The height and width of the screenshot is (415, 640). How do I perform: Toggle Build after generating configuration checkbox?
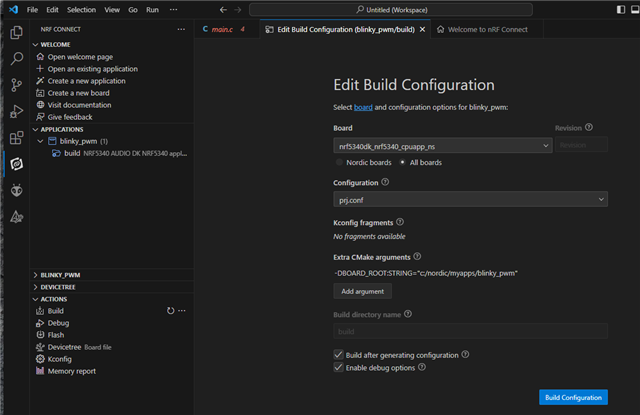pos(338,355)
